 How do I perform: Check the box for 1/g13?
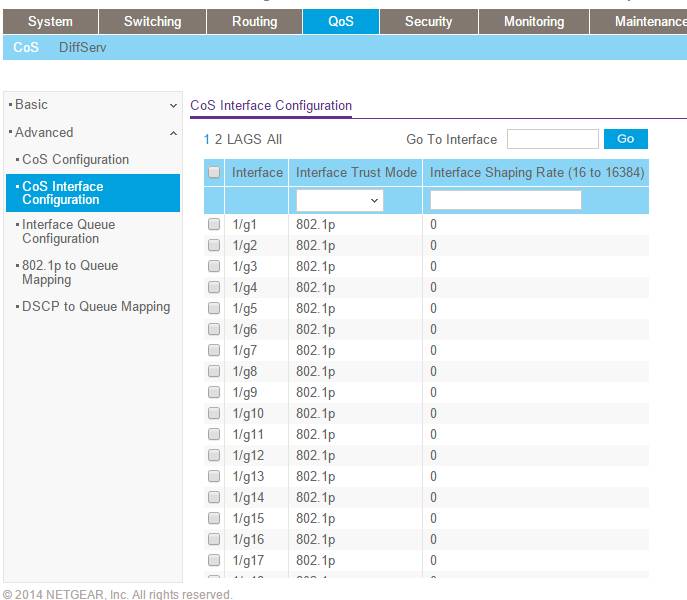[x=214, y=476]
